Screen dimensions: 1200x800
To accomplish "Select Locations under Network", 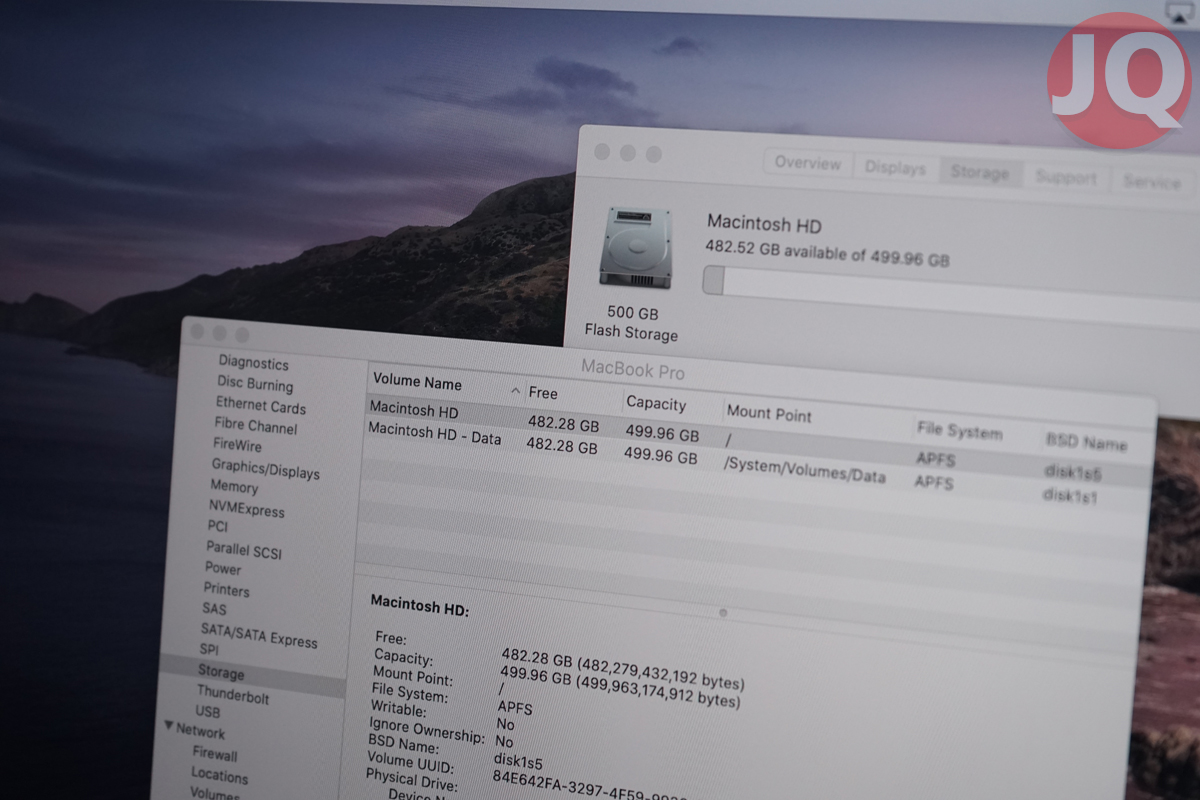I will tap(219, 775).
